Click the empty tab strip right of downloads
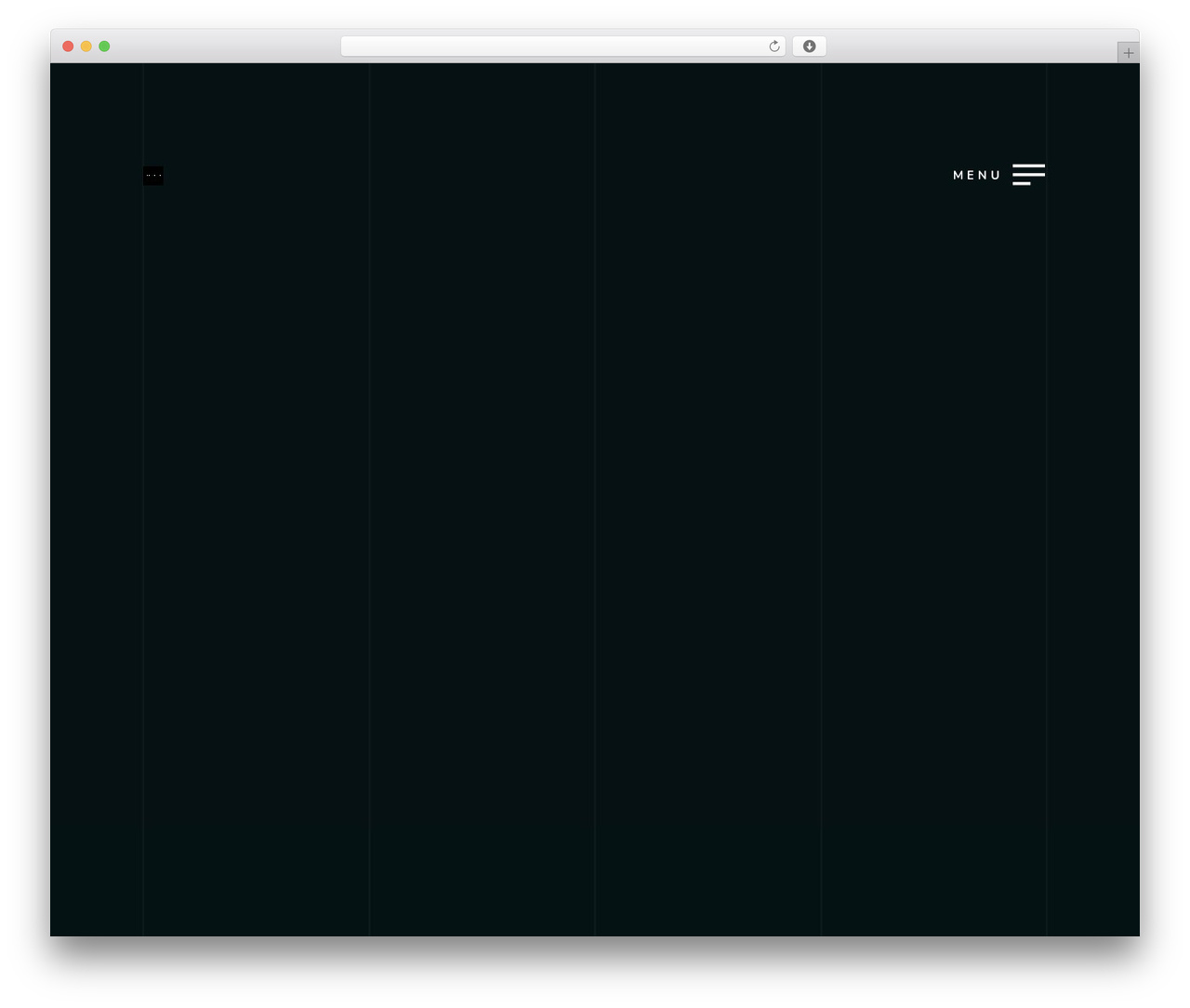The width and height of the screenshot is (1190, 1008). [972, 46]
